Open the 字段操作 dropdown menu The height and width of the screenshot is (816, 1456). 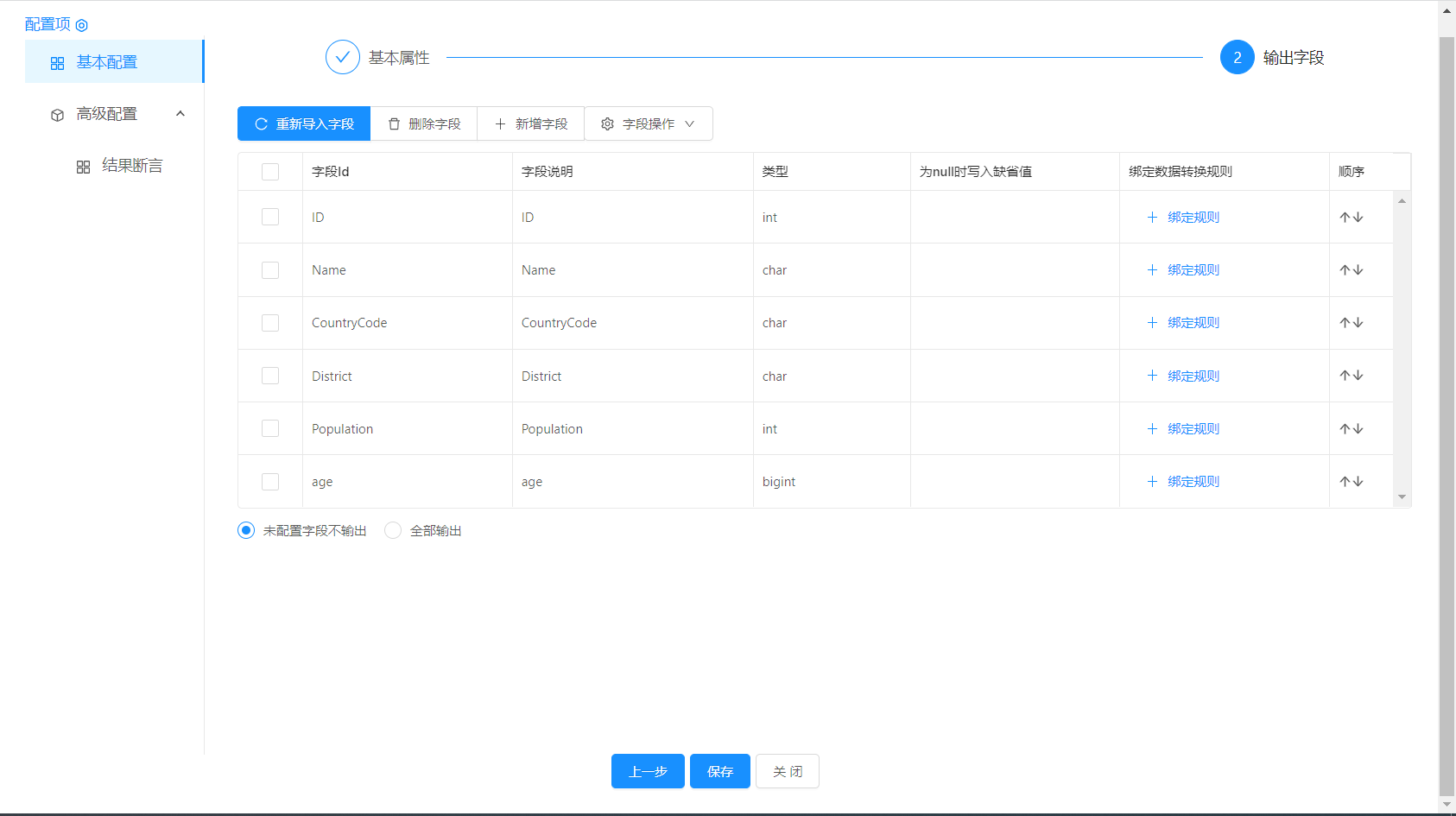(648, 124)
